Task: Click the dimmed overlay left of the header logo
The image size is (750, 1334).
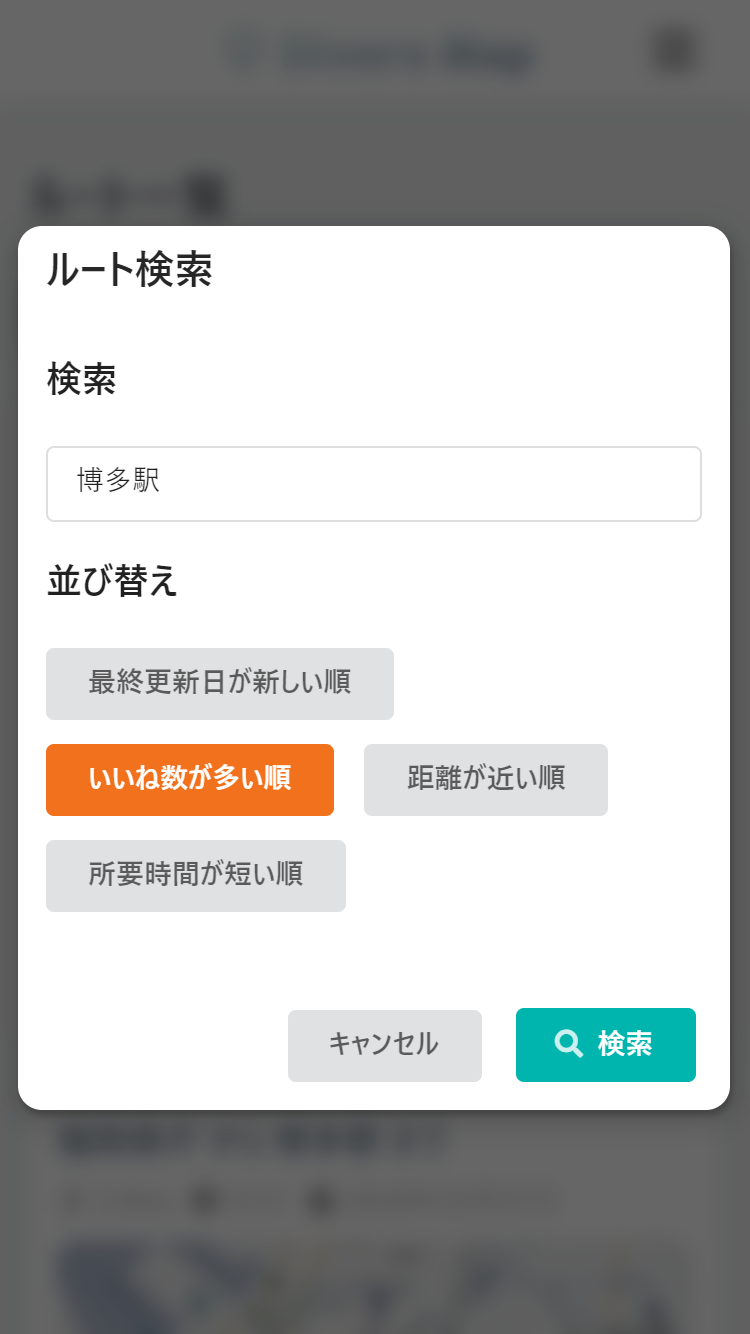Action: point(100,52)
